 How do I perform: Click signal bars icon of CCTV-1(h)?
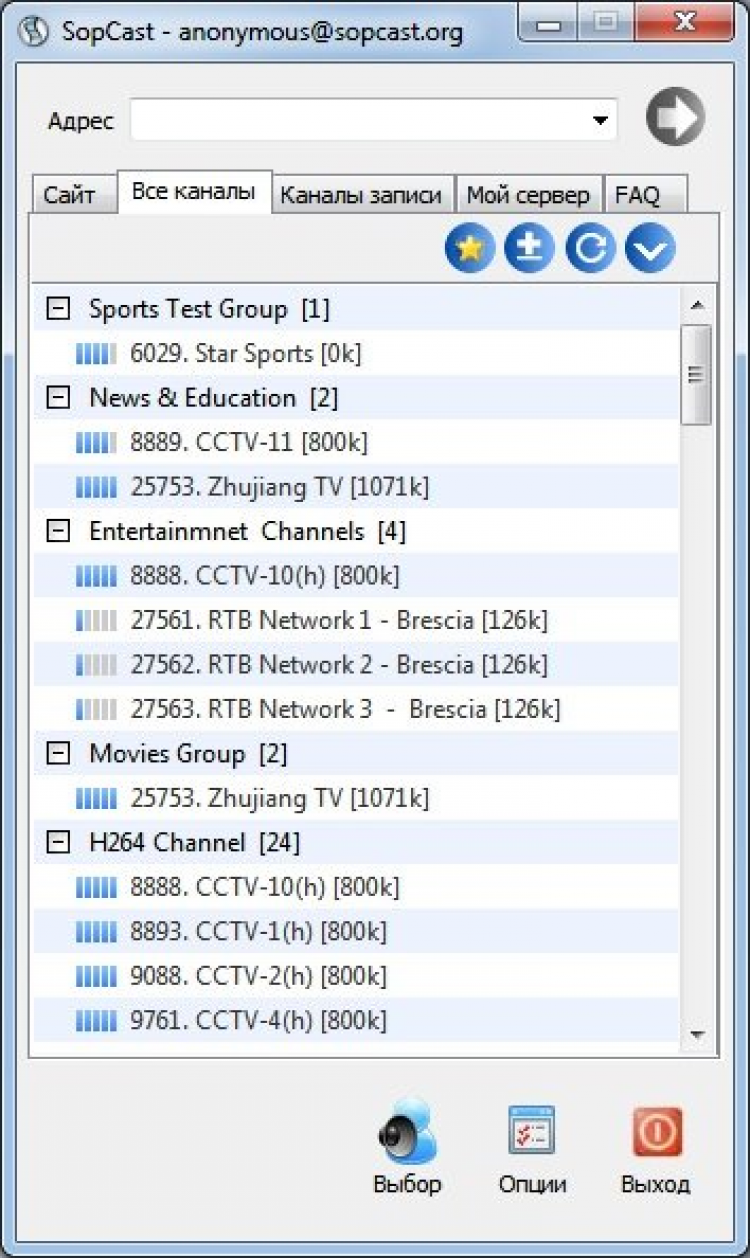[96, 932]
